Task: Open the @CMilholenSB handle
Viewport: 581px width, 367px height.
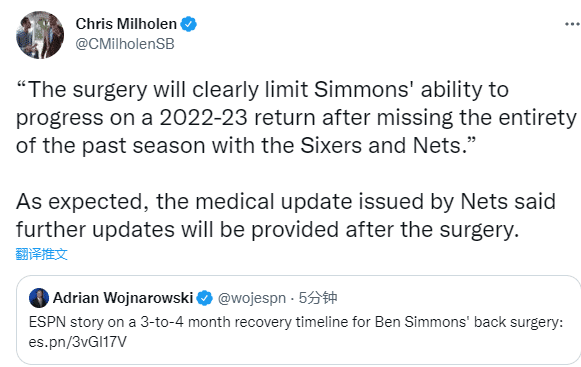Action: 125,44
